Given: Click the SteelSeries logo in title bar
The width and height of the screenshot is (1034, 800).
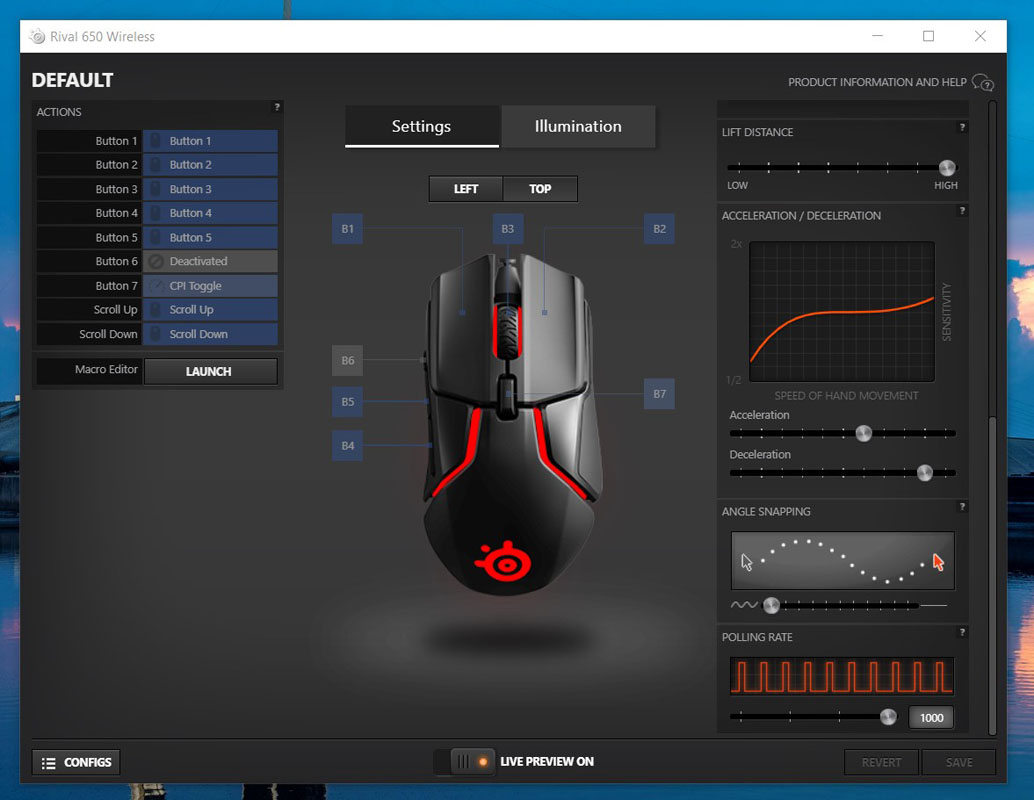Looking at the screenshot, I should coord(38,36).
